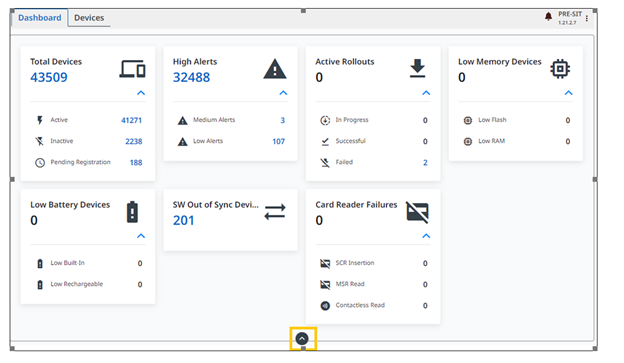Viewport: 624px width, 363px height.
Task: Click the SCR Insertion label
Action: [355, 263]
